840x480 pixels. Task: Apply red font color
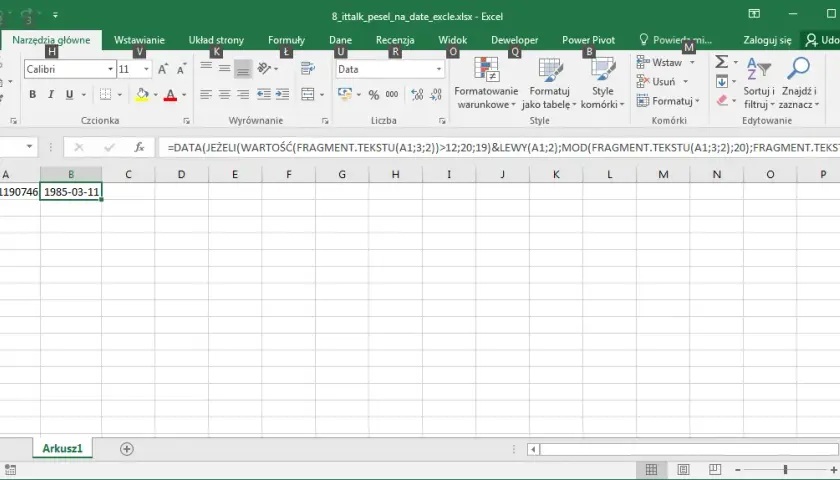[x=170, y=95]
